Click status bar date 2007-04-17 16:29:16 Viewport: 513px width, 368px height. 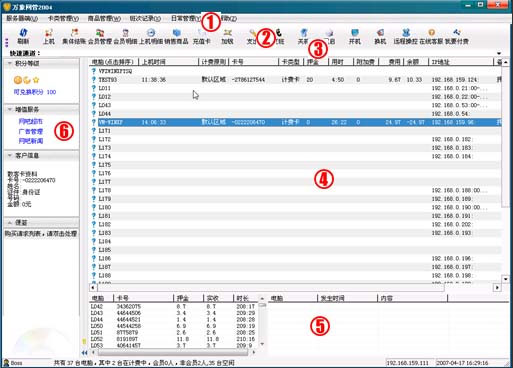[462, 363]
